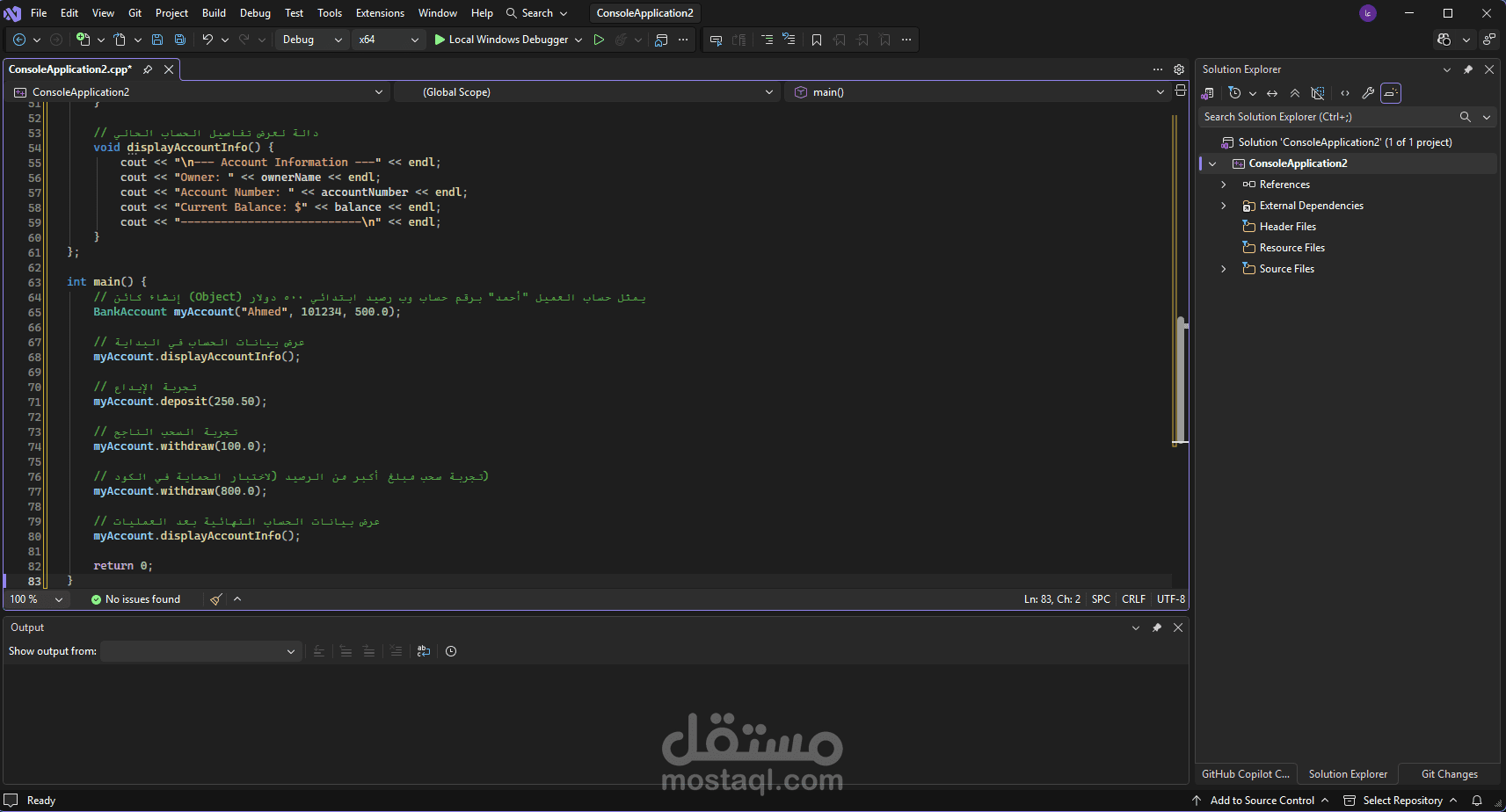Click the Save All double-disk icon
1506x812 pixels.
click(180, 40)
